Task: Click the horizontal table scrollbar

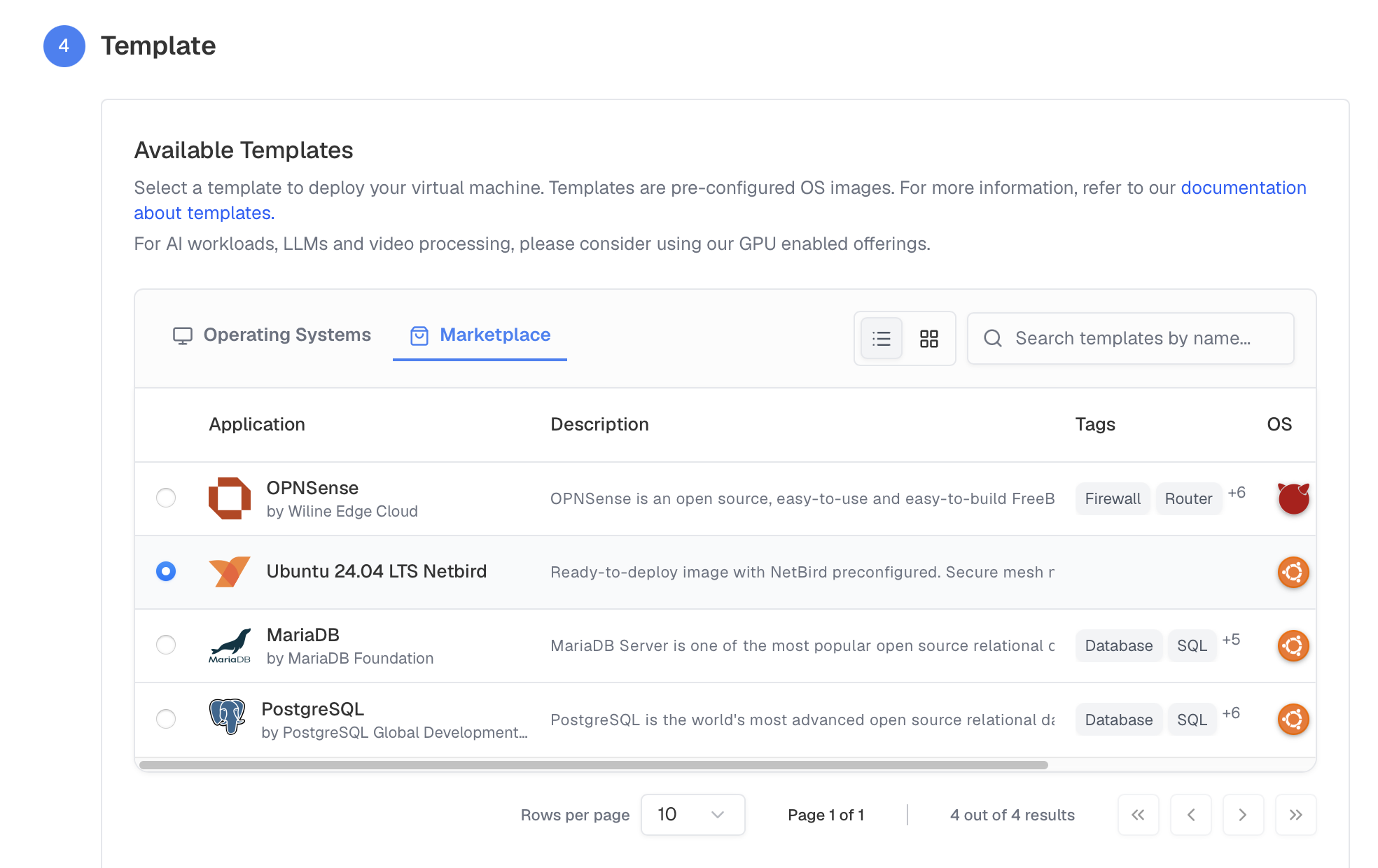Action: click(x=594, y=765)
